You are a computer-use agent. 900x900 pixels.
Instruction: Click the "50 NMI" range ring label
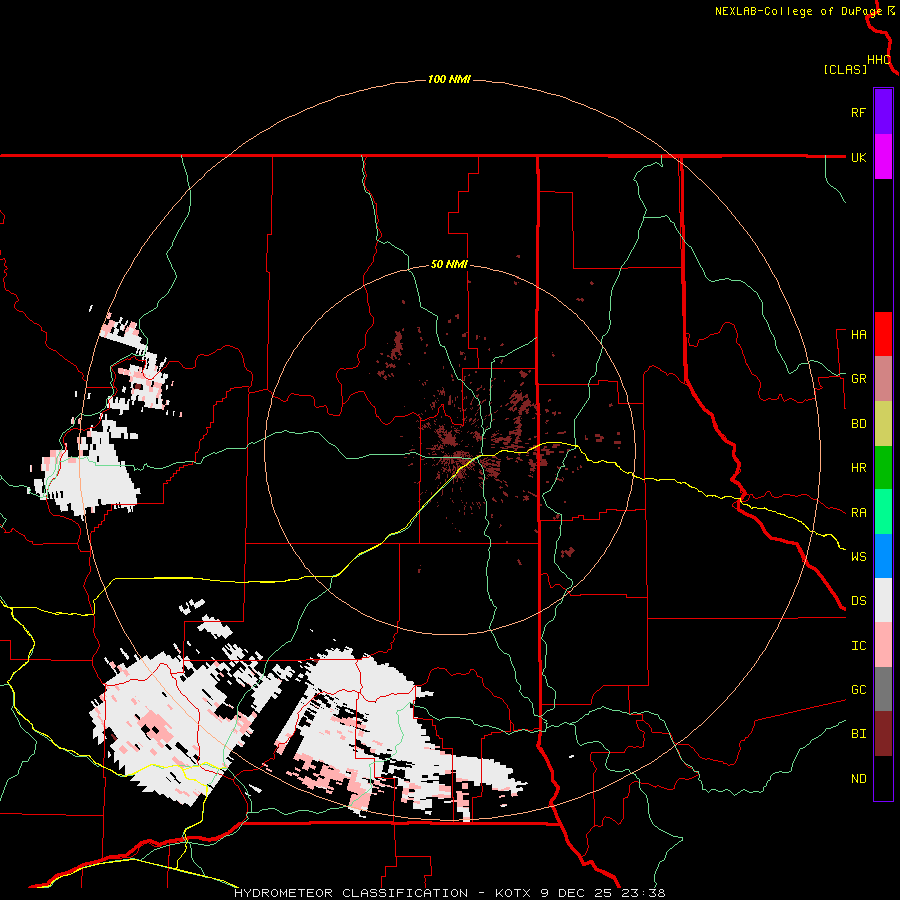pos(449,264)
